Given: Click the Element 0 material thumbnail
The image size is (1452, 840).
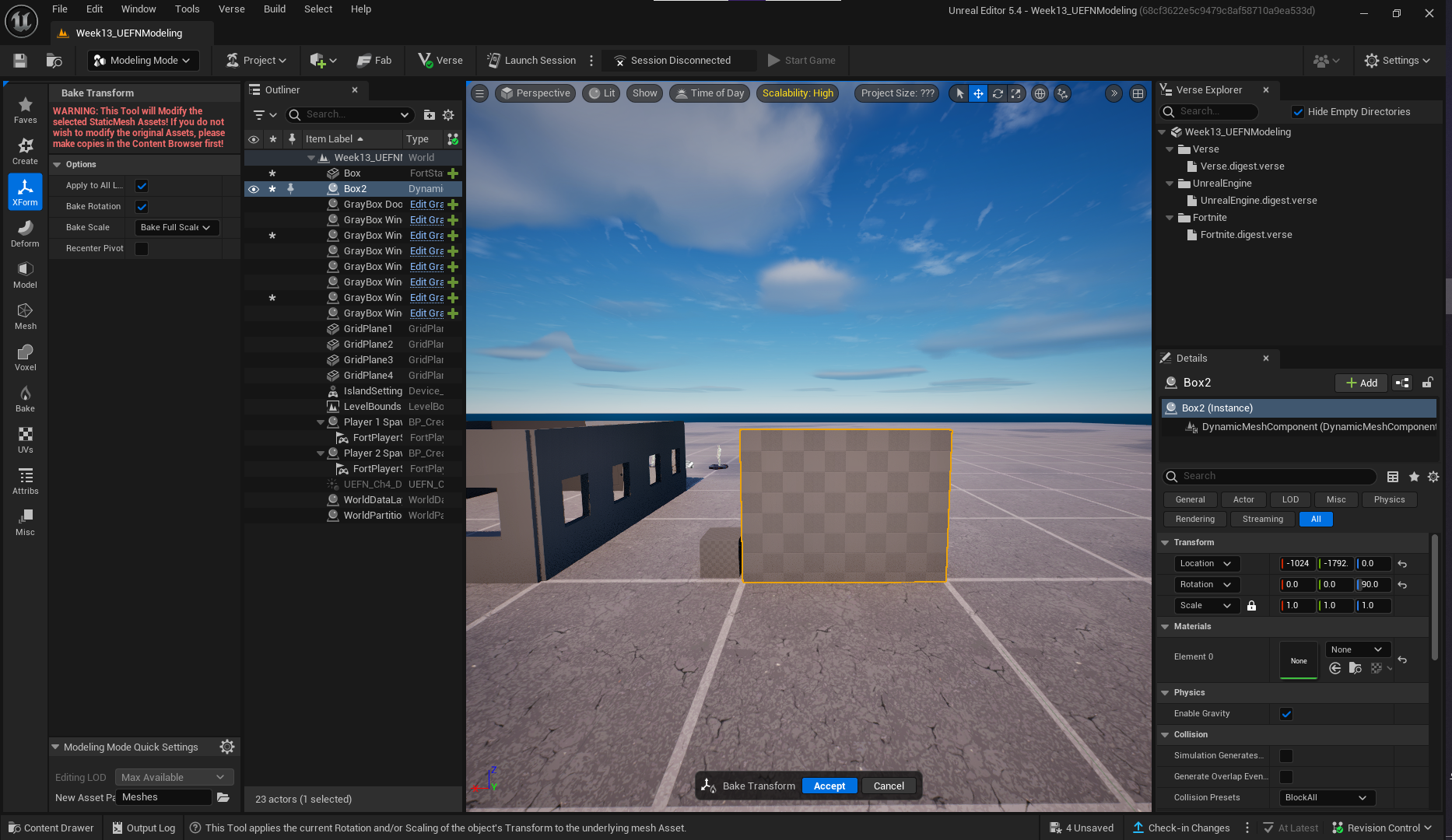Looking at the screenshot, I should point(1299,660).
